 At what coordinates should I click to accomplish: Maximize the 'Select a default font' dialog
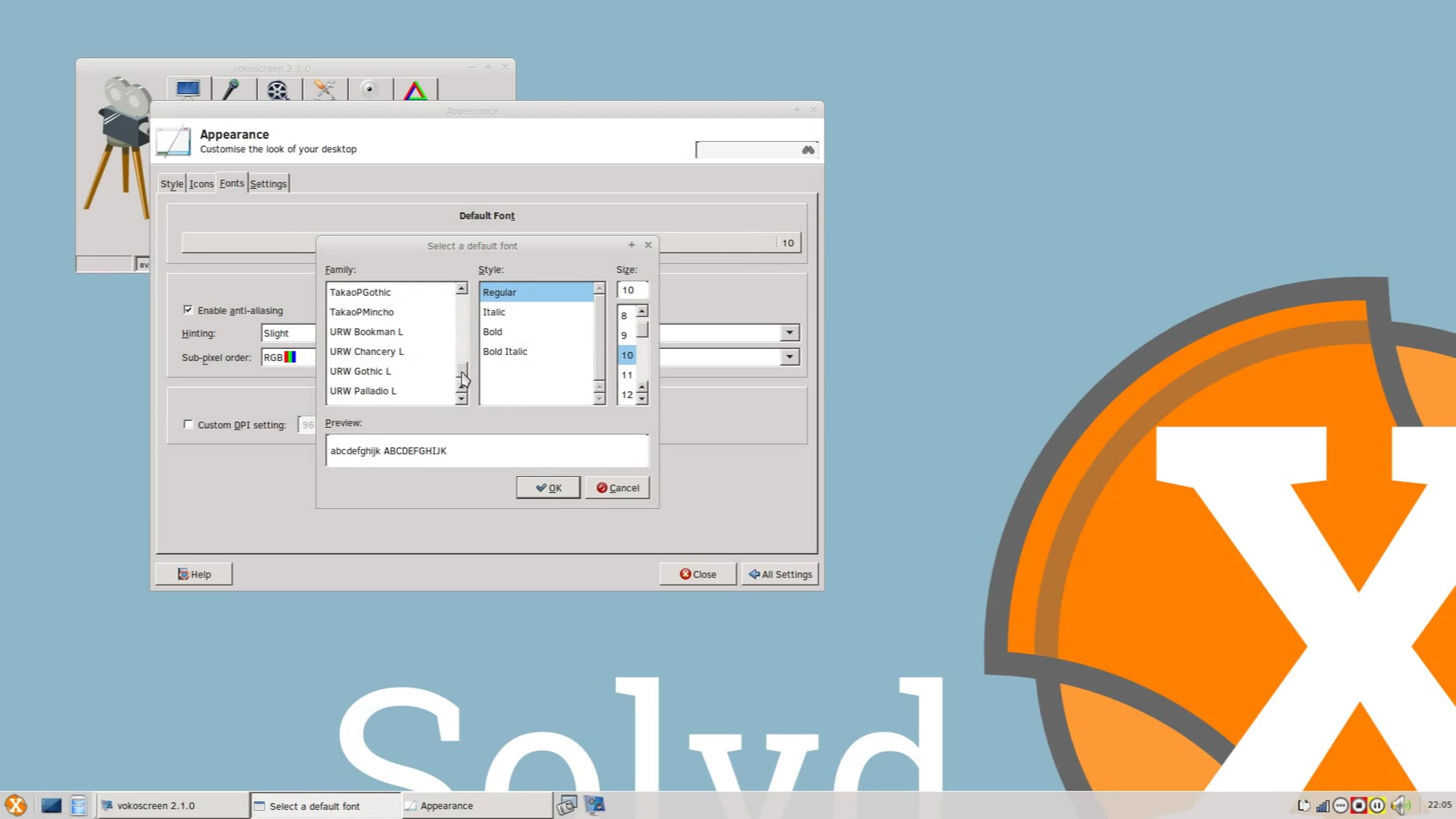632,245
